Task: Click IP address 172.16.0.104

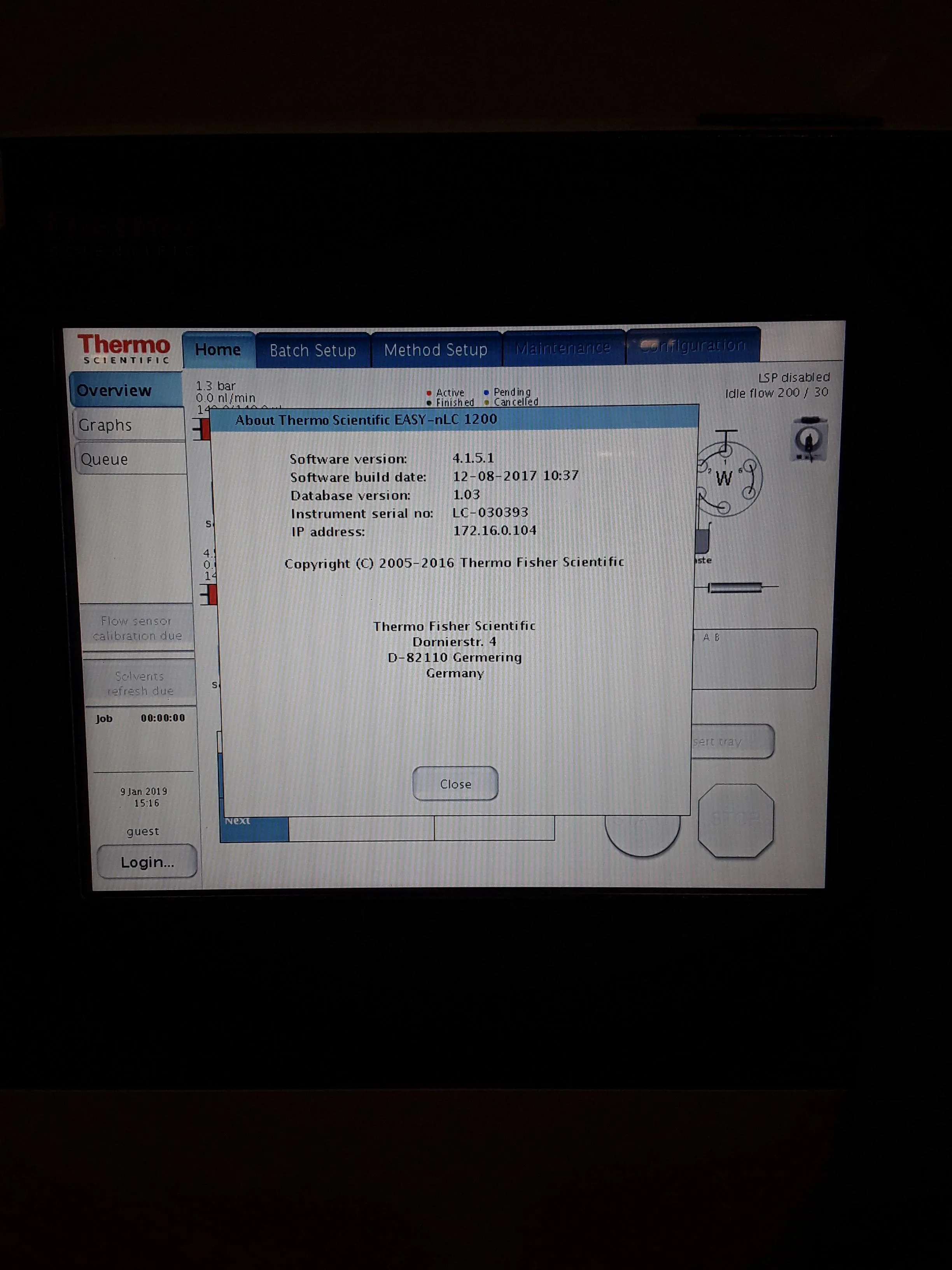Action: coord(495,530)
